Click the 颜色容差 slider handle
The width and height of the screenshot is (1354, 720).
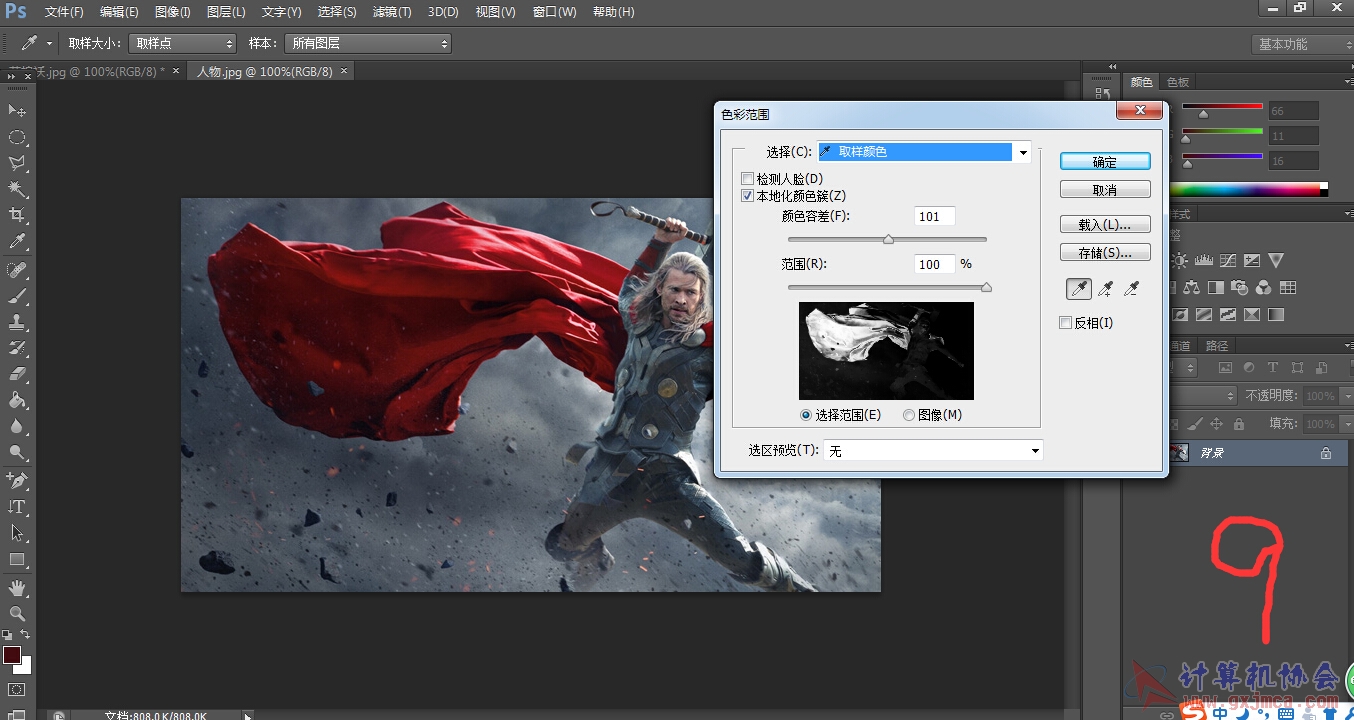coord(888,239)
